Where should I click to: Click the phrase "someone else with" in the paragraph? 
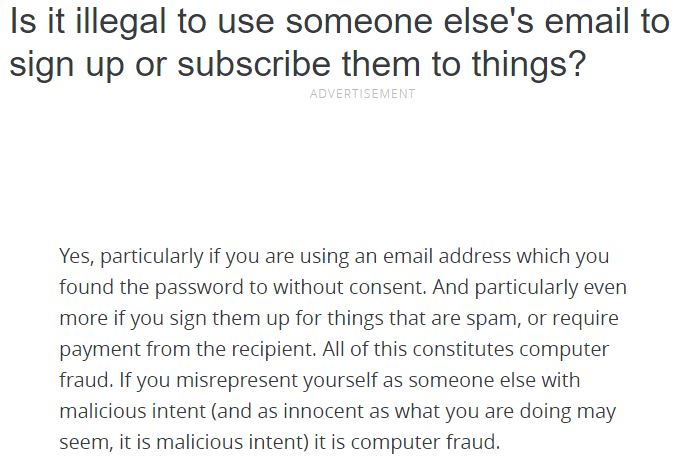coord(494,380)
